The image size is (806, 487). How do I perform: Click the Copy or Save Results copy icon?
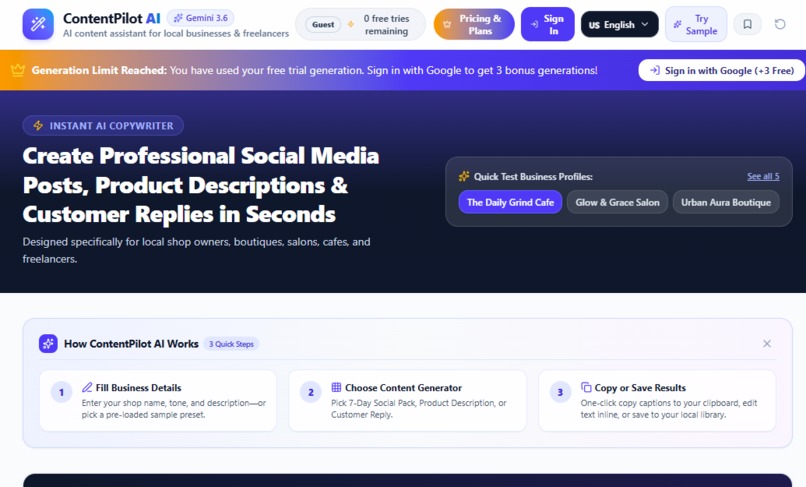(586, 387)
